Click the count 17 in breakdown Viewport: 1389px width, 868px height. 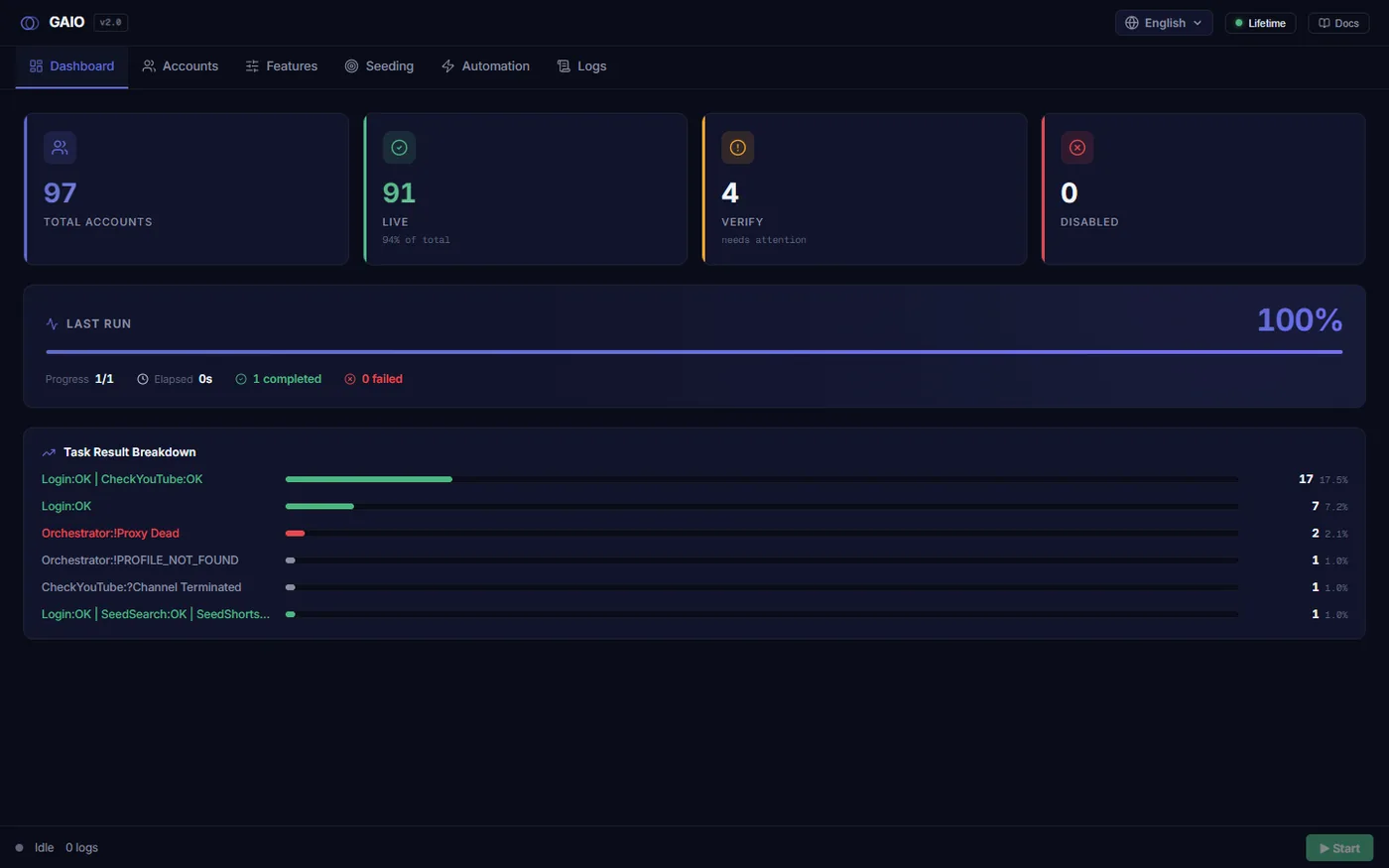pyautogui.click(x=1306, y=479)
